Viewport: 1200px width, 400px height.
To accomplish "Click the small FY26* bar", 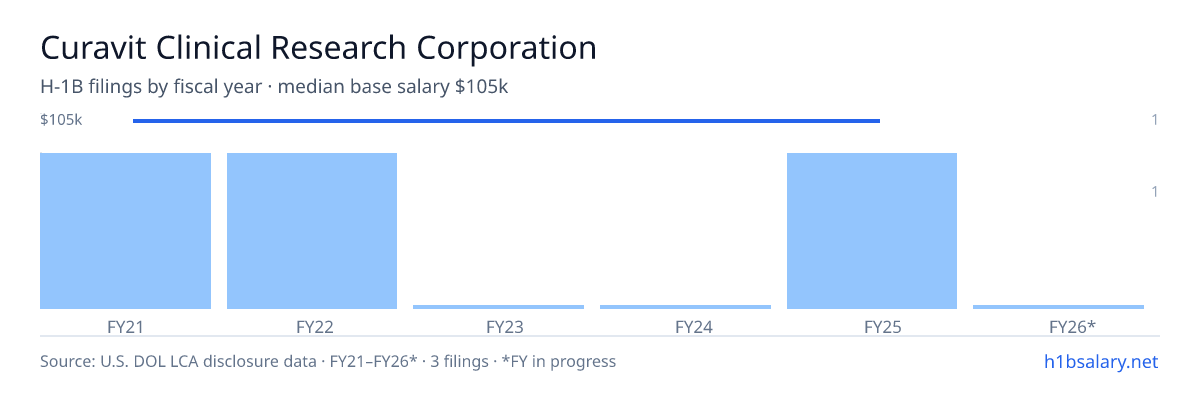I will (x=1058, y=307).
